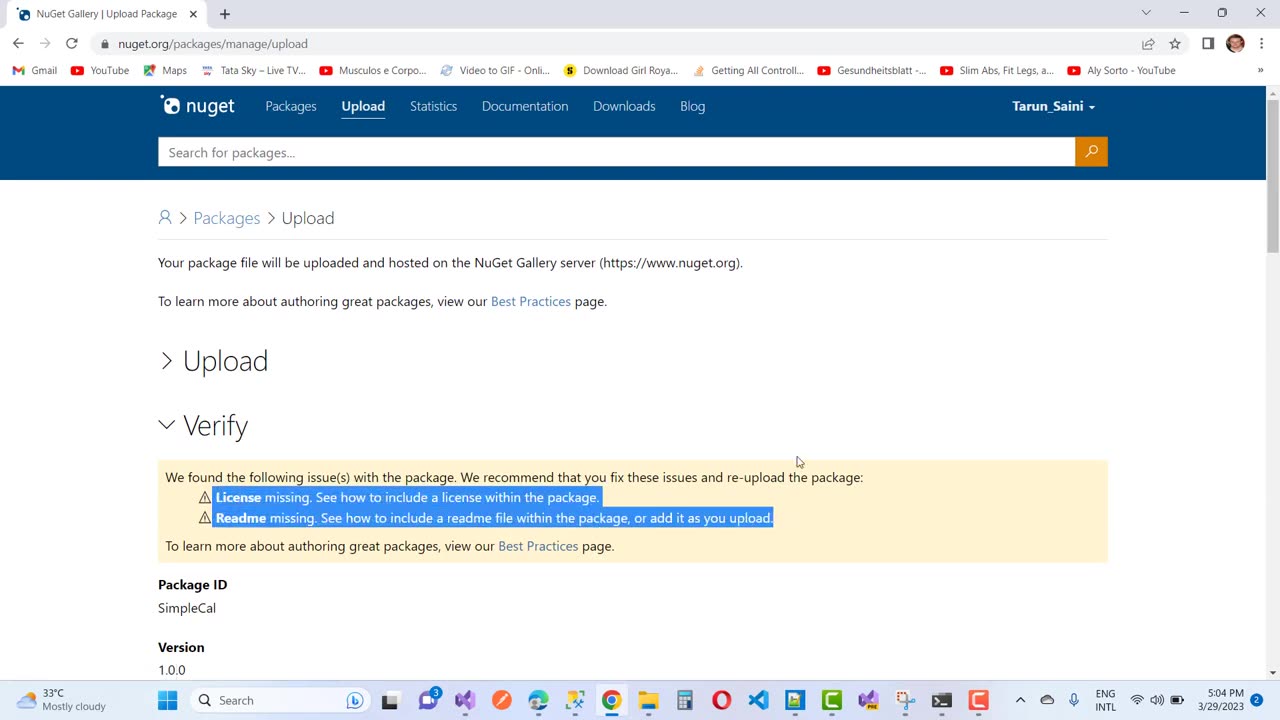Image resolution: width=1280 pixels, height=720 pixels.
Task: Open Tata Sky bookmark
Action: click(254, 71)
